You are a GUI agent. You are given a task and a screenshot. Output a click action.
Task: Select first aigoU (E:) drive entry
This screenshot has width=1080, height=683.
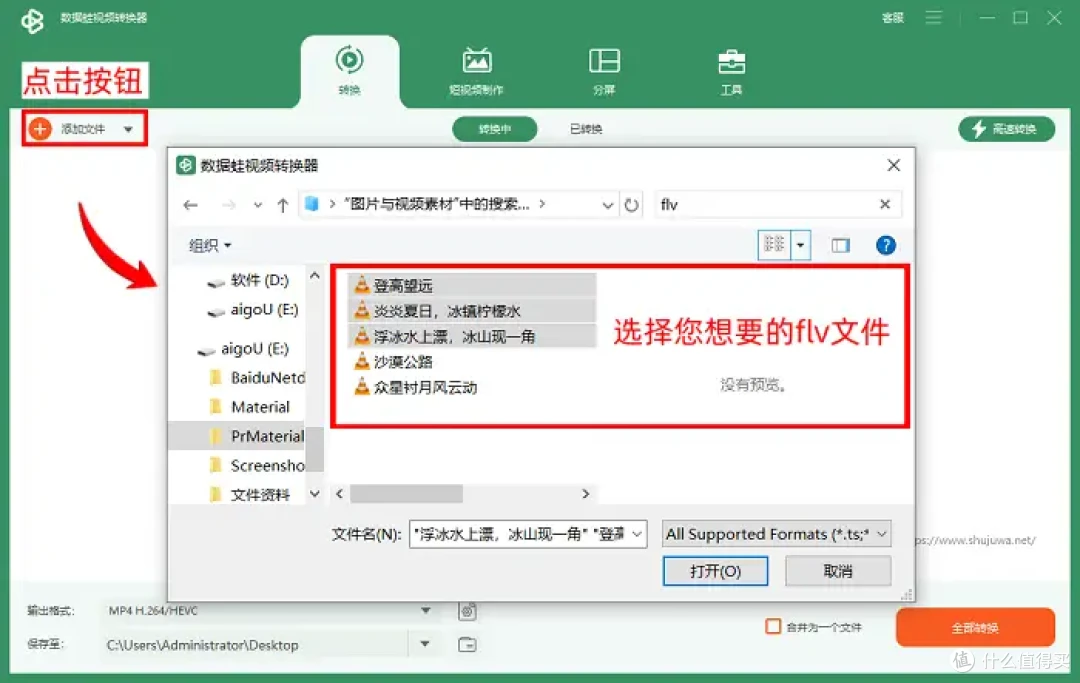[x=253, y=310]
